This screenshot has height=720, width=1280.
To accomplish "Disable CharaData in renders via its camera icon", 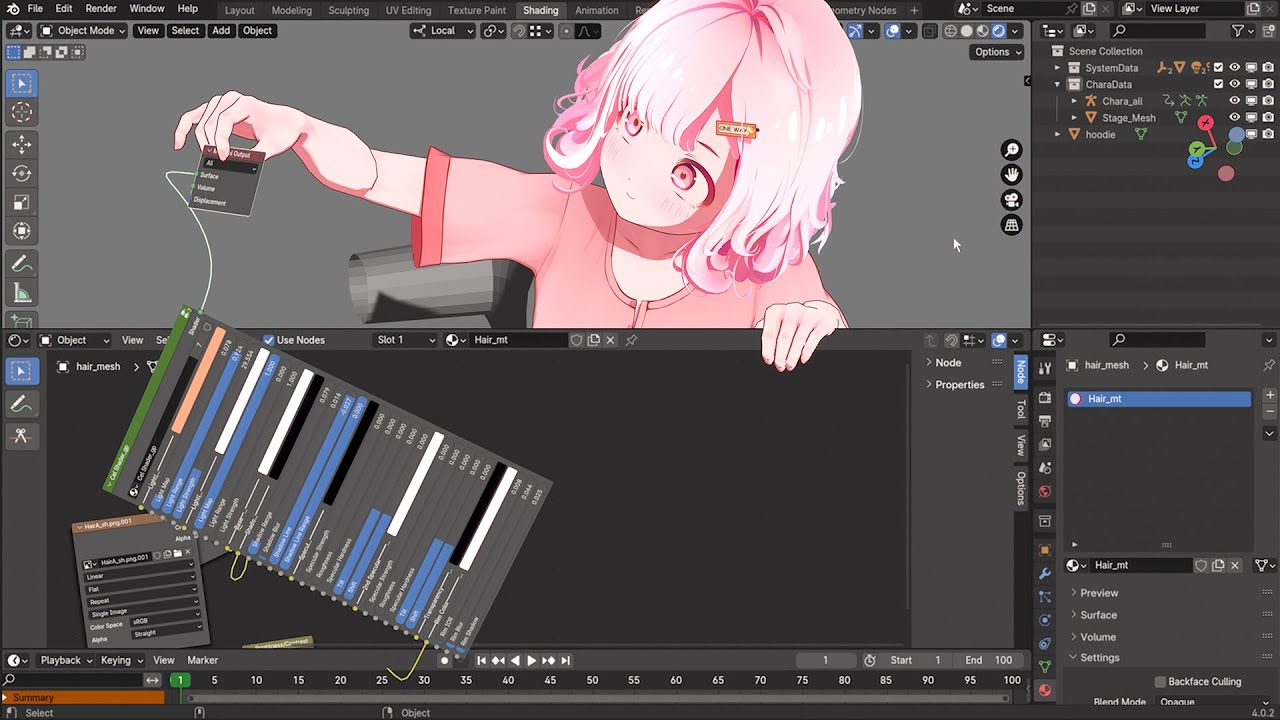I will point(1268,84).
